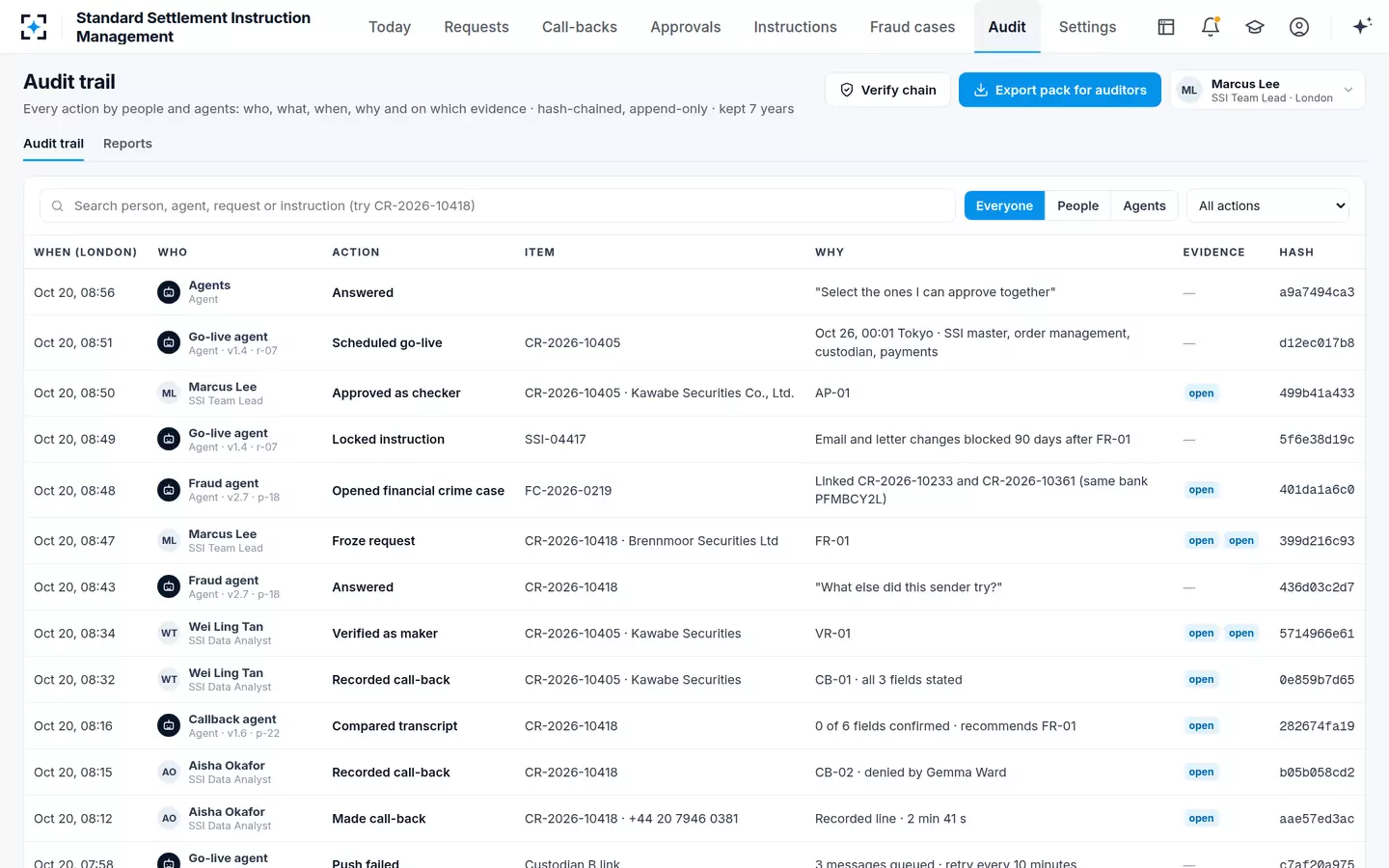1389x868 pixels.
Task: Launch the sparkle AI assistant icon
Action: pyautogui.click(x=1362, y=27)
